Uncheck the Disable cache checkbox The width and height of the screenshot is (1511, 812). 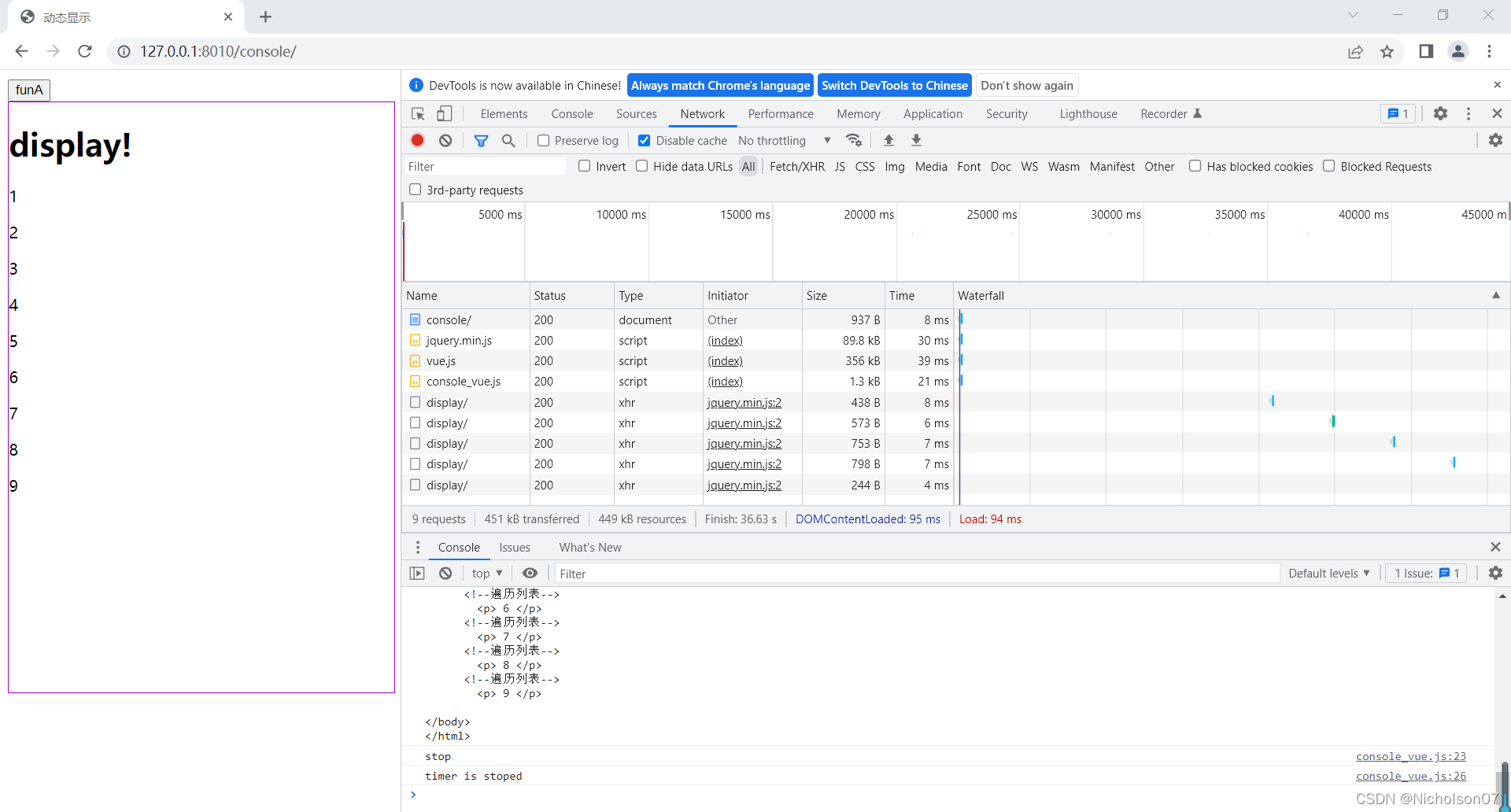pos(644,140)
